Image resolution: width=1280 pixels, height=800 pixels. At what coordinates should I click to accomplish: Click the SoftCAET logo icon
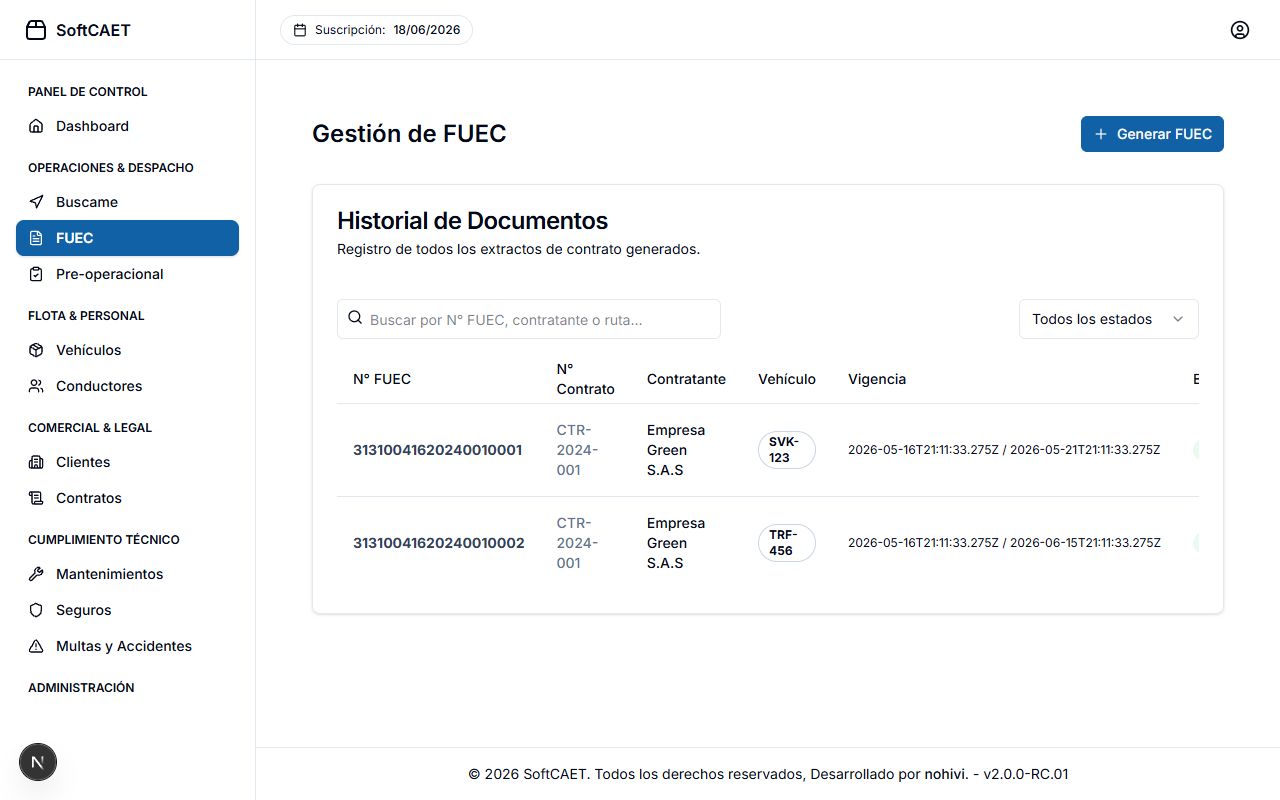pyautogui.click(x=36, y=30)
